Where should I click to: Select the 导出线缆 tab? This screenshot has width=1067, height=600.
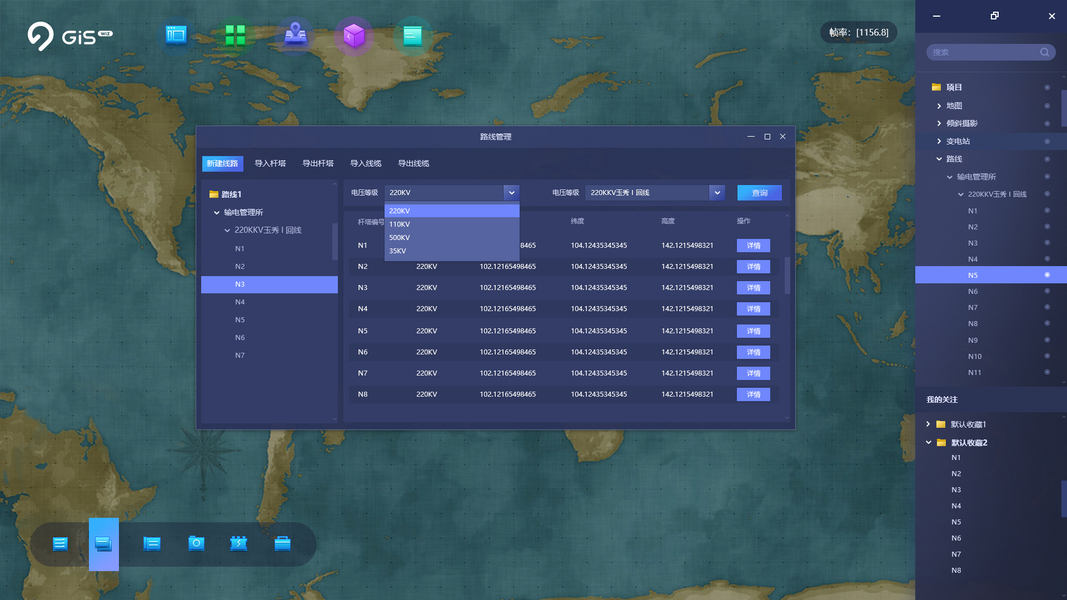tap(413, 163)
